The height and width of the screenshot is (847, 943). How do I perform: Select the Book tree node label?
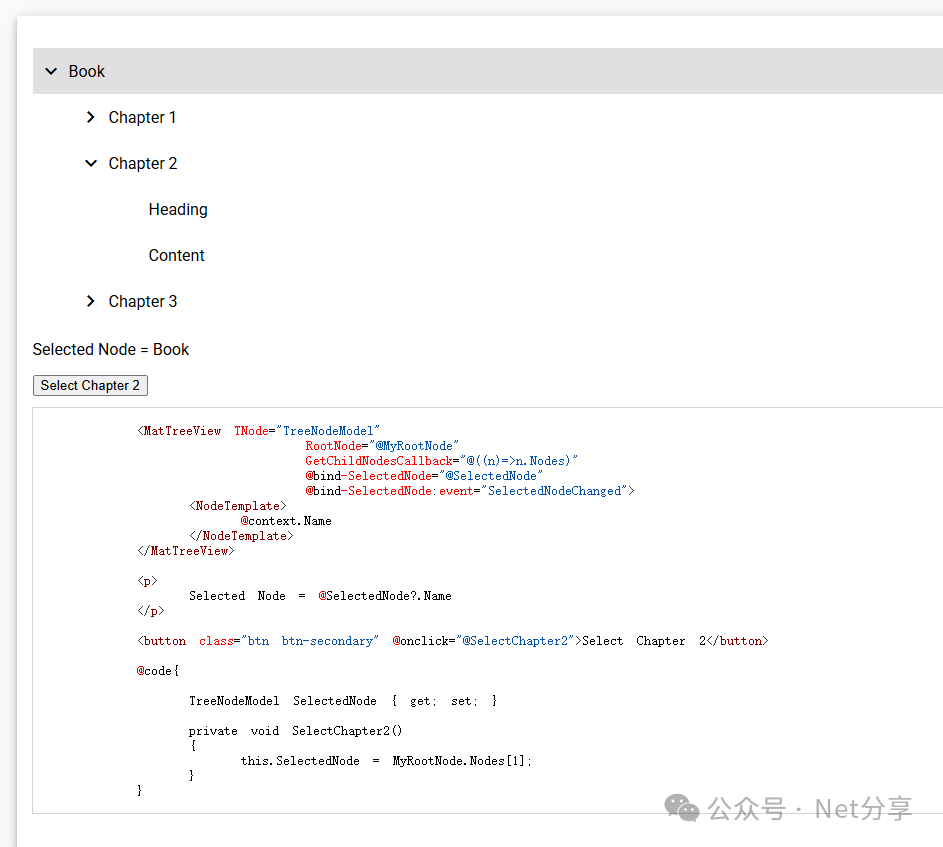[x=87, y=71]
